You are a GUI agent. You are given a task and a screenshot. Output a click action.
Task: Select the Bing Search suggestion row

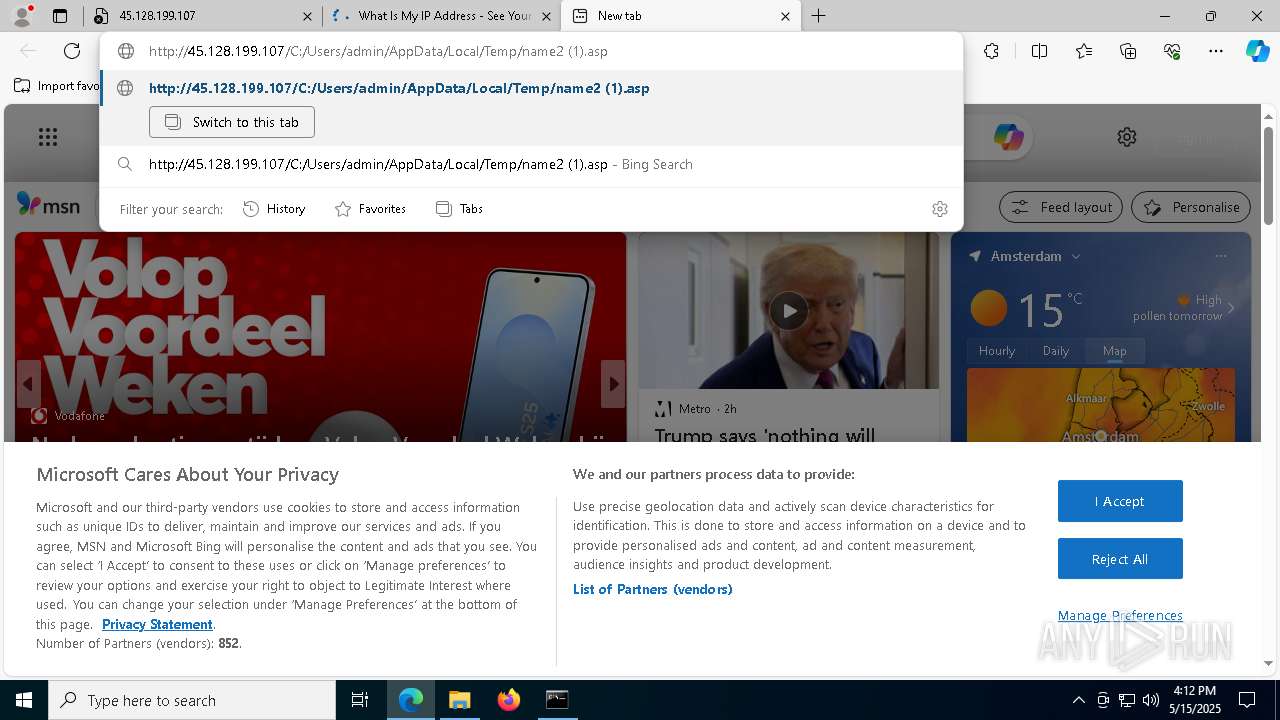[x=531, y=164]
